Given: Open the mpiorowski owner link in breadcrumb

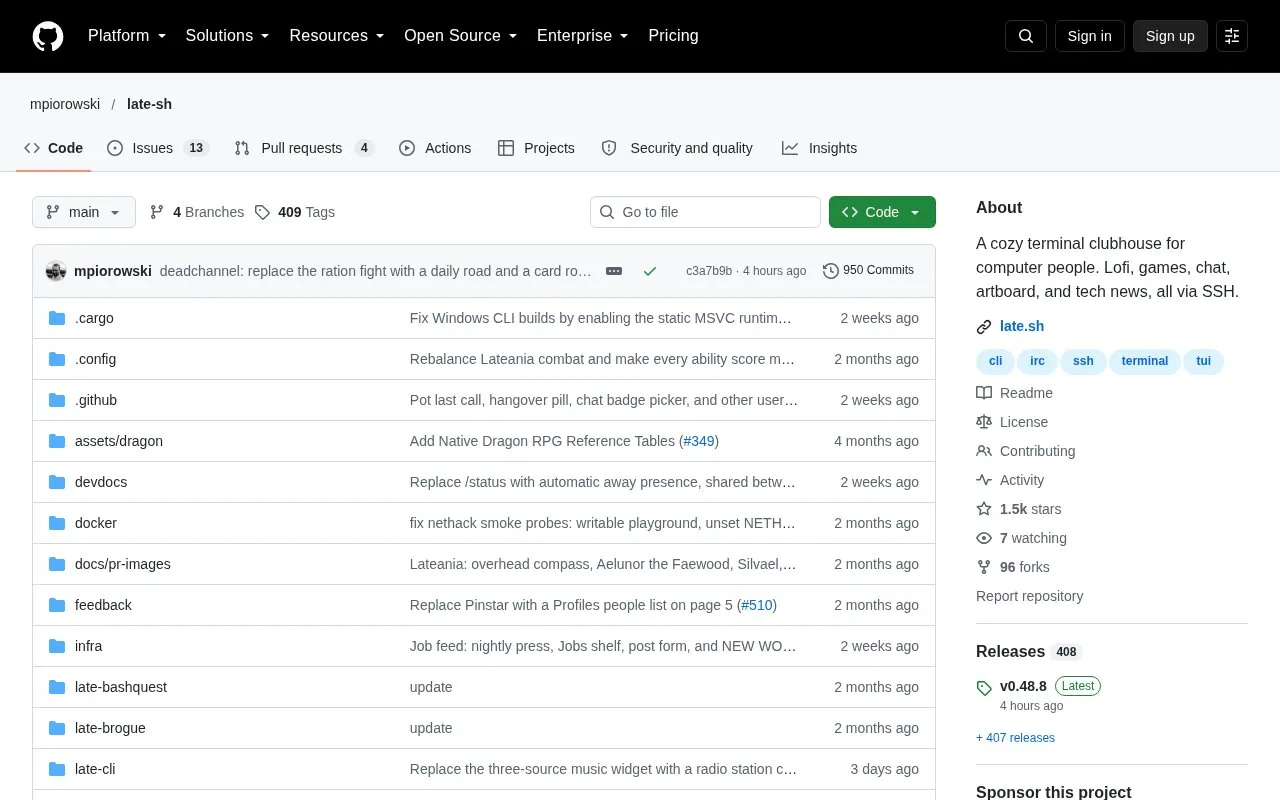Looking at the screenshot, I should tap(65, 104).
